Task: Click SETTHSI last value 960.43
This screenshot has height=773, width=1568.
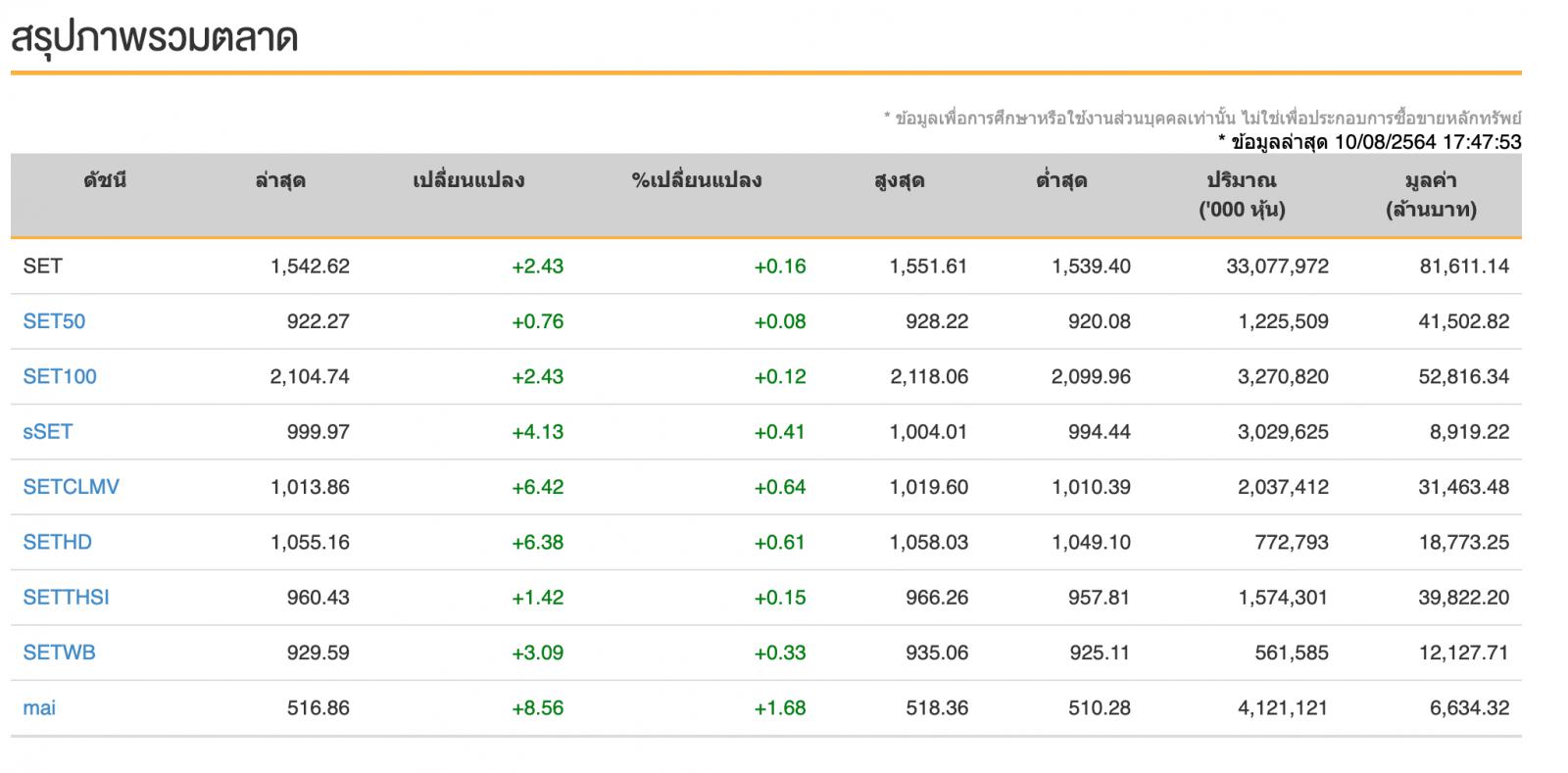Action: (x=318, y=598)
